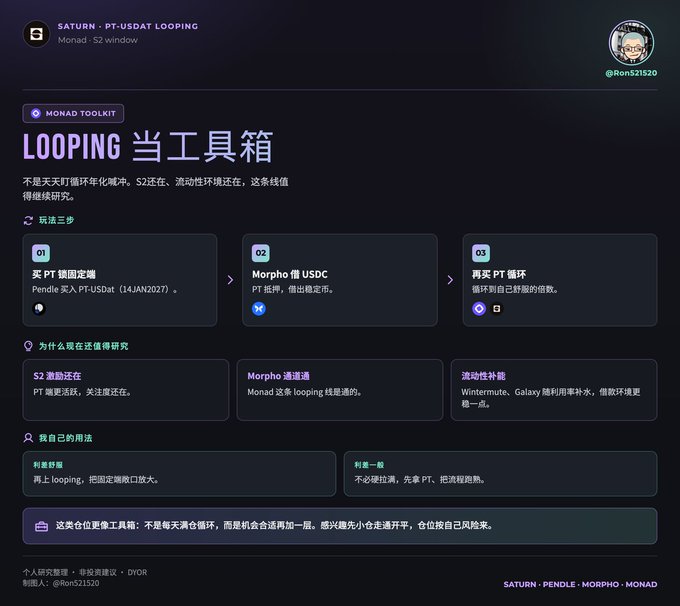Click the 循环到自己舒服的倍数 description
680x606 pixels.
click(x=515, y=289)
